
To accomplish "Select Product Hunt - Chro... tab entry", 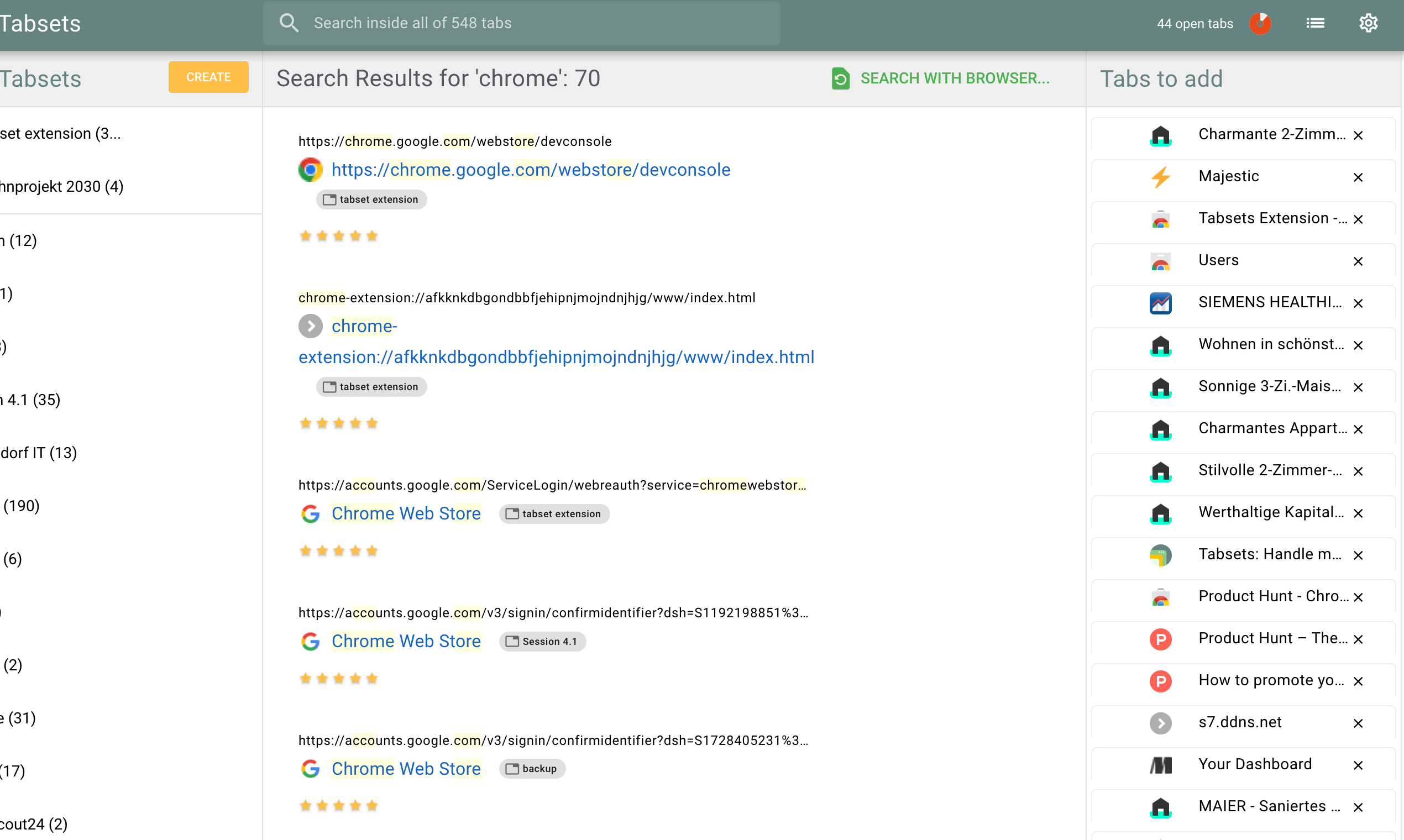I will pos(1243,597).
